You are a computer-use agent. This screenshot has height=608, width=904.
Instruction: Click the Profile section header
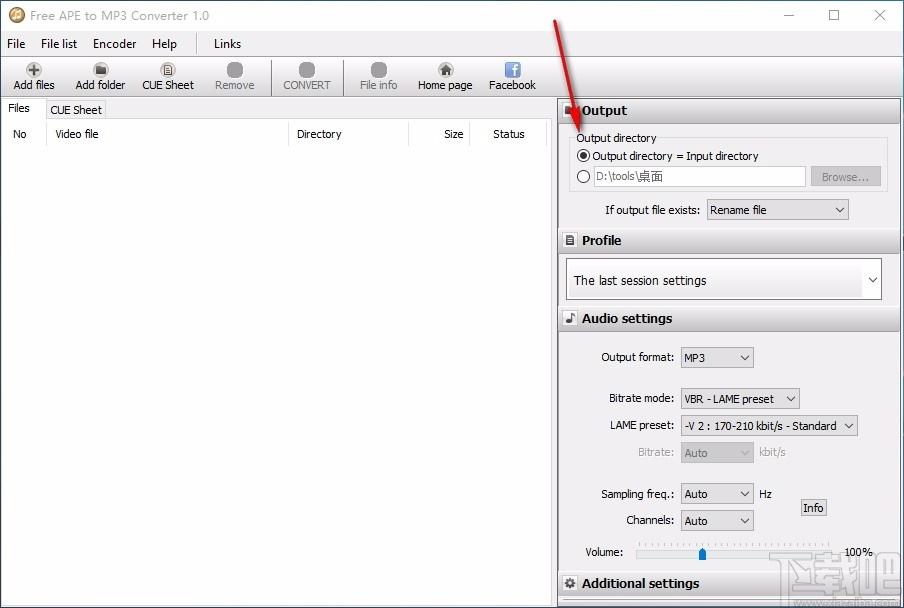click(729, 240)
